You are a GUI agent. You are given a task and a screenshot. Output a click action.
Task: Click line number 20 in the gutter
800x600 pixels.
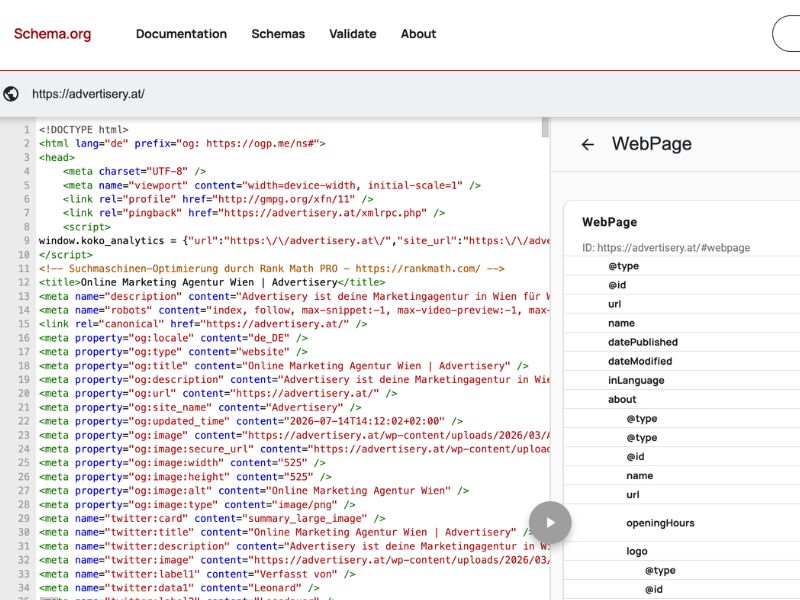[x=24, y=393]
